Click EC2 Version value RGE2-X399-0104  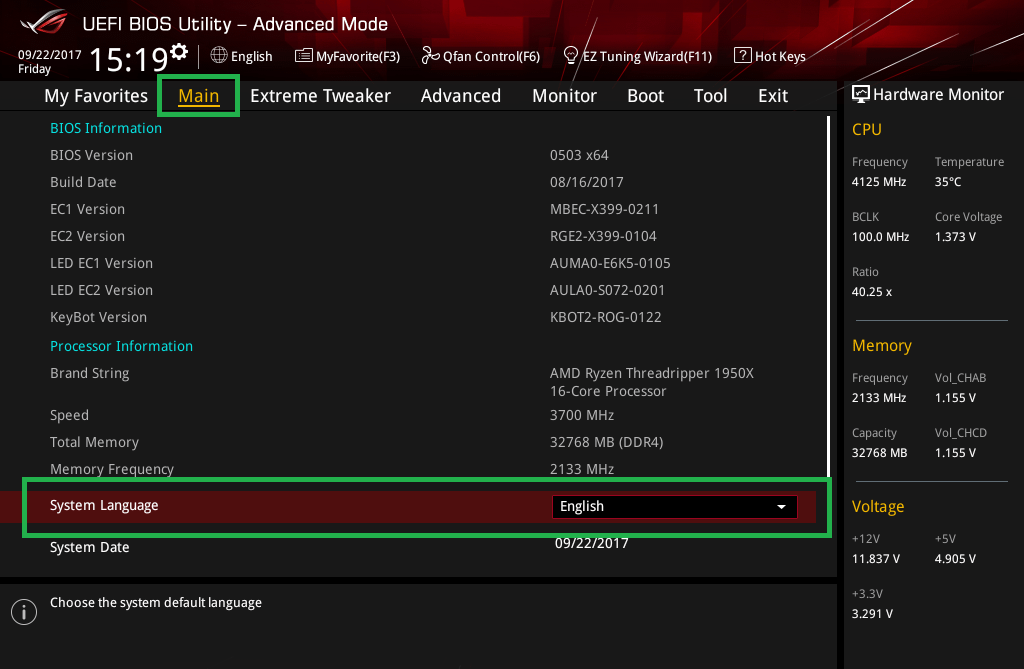[603, 236]
